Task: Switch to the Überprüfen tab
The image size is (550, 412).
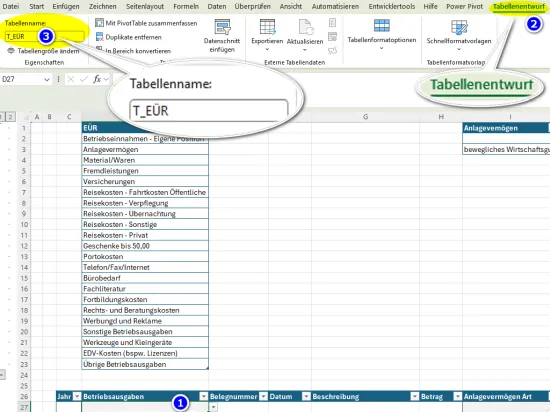Action: click(x=253, y=6)
